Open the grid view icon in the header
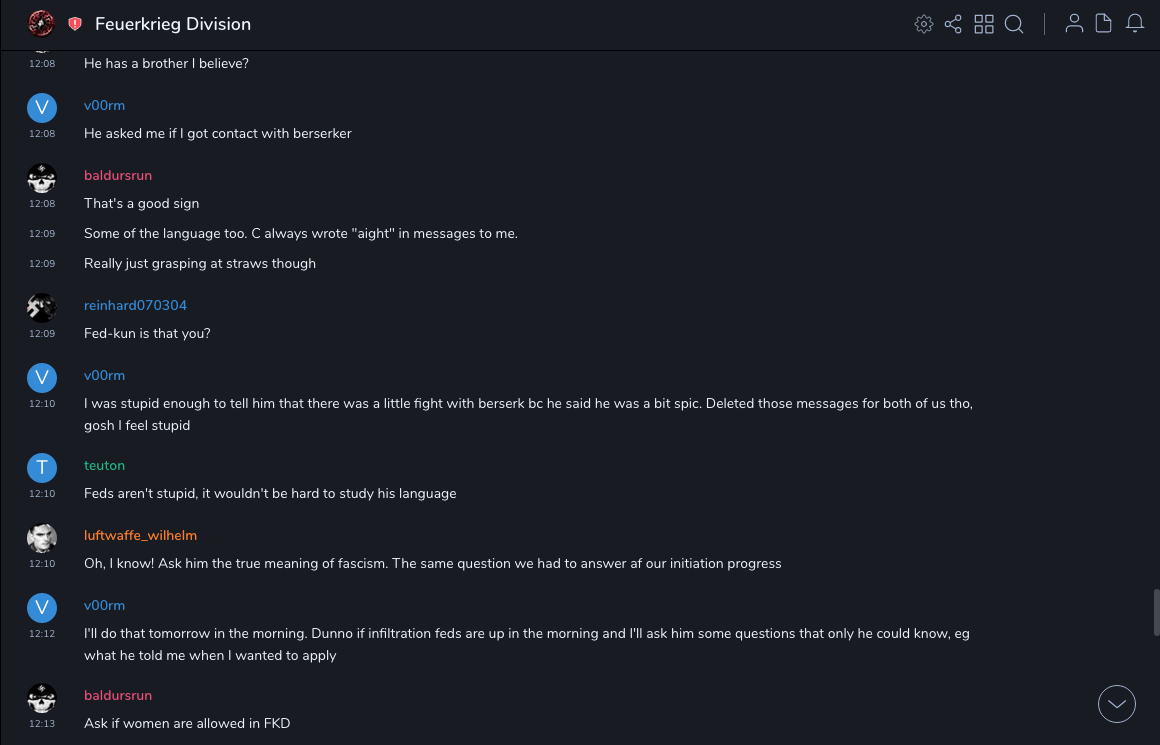 tap(984, 24)
